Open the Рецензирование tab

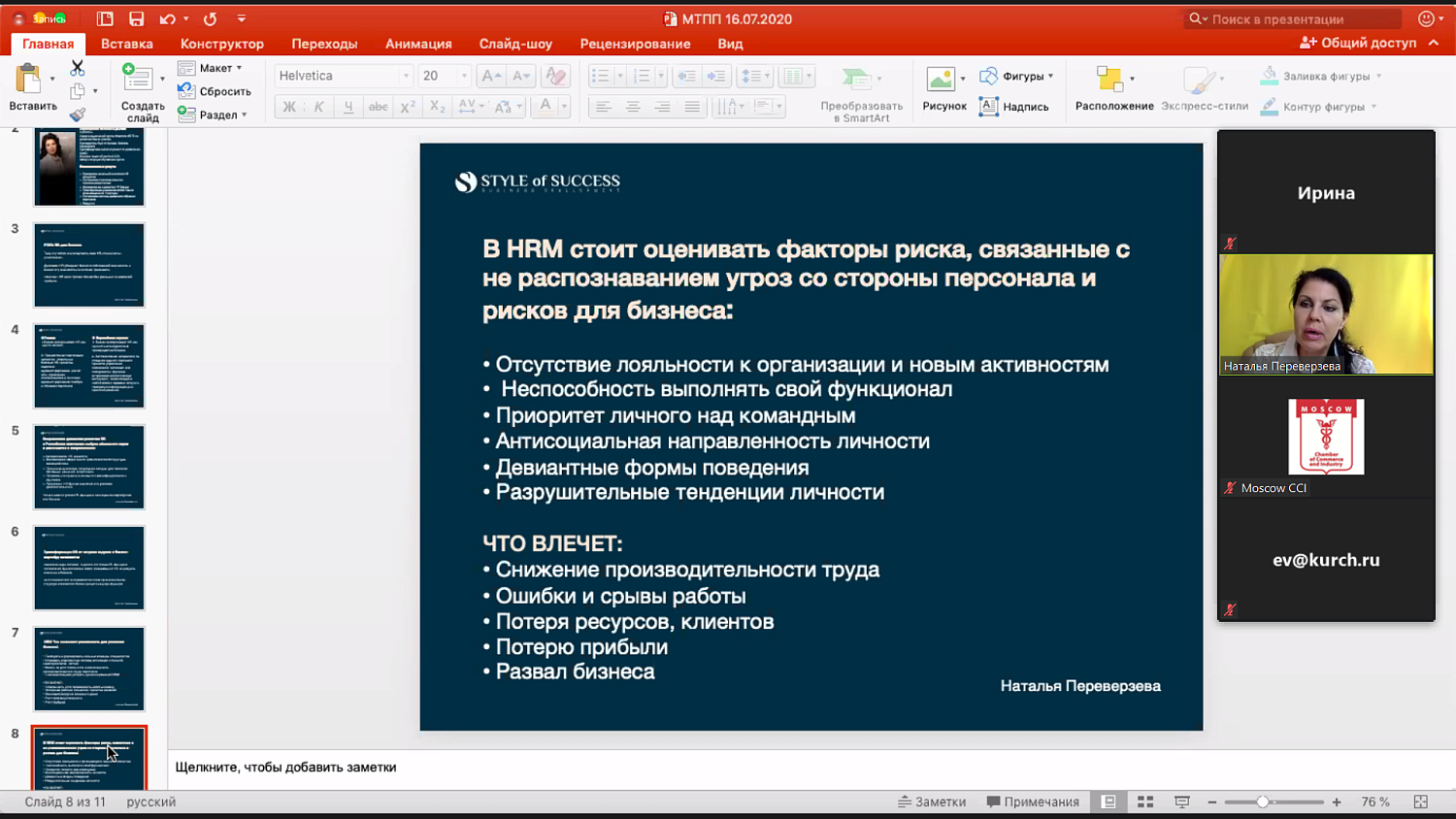click(636, 44)
